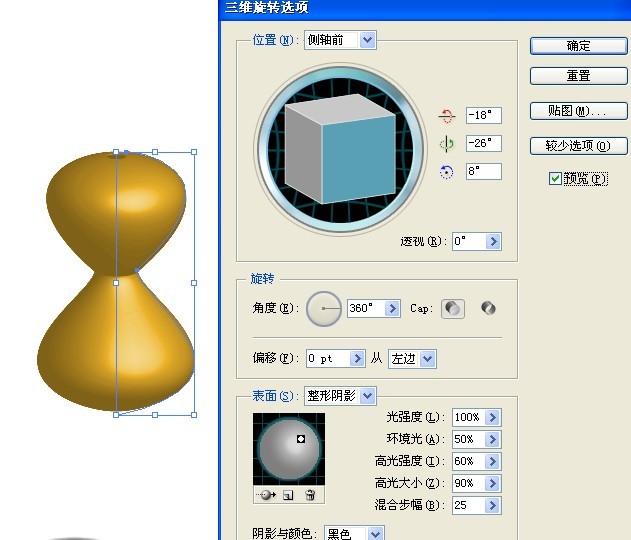Open the 贴图 map art dialog
The height and width of the screenshot is (540, 631).
click(x=578, y=111)
